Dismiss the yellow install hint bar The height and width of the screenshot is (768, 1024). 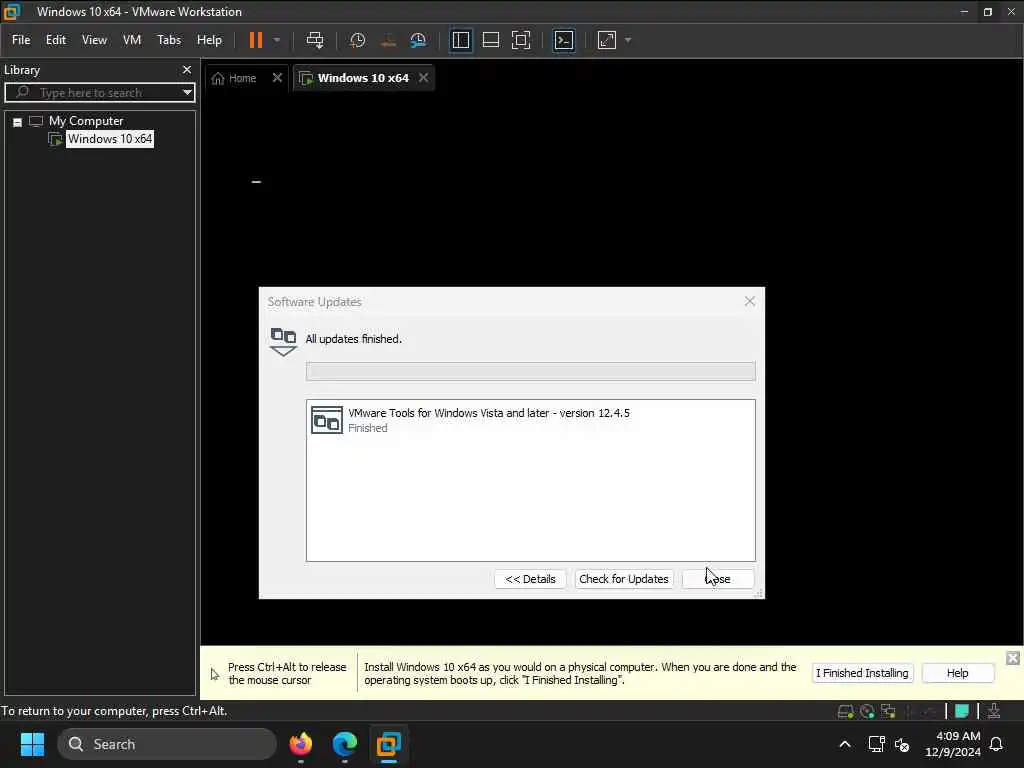[1013, 658]
